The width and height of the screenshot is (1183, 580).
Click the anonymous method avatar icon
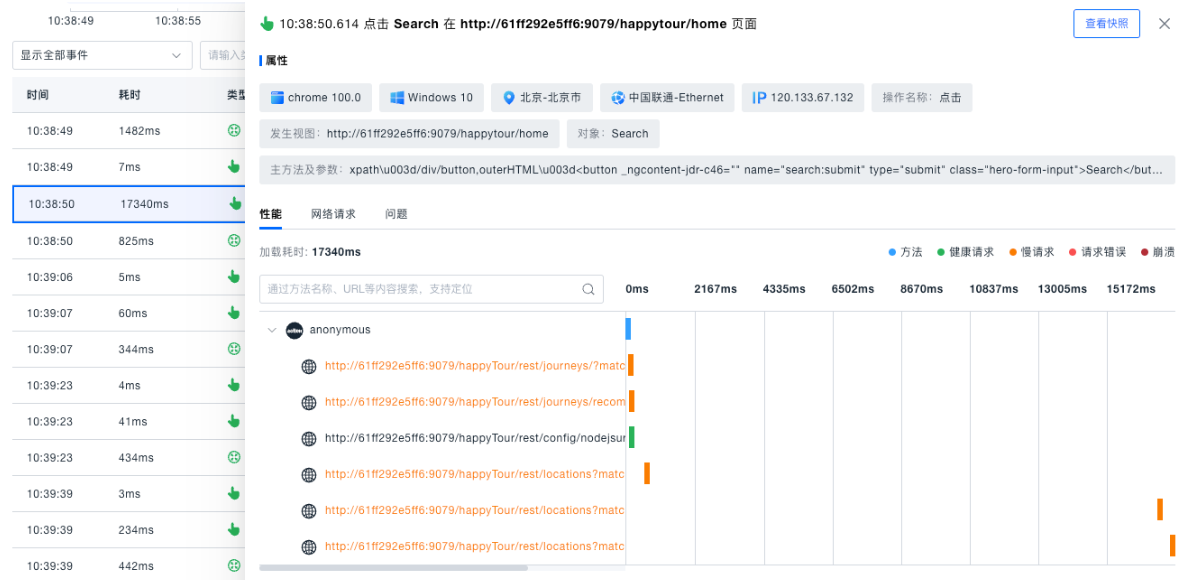pos(294,330)
